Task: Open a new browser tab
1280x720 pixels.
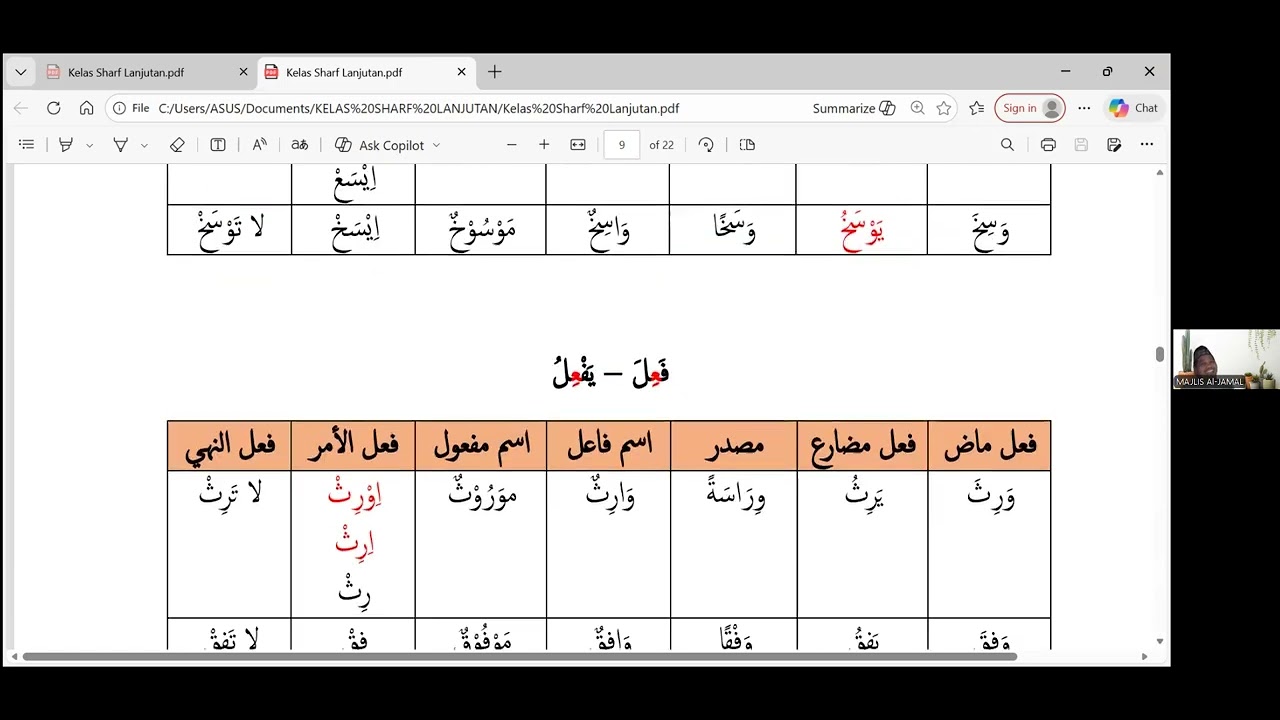Action: coord(495,72)
